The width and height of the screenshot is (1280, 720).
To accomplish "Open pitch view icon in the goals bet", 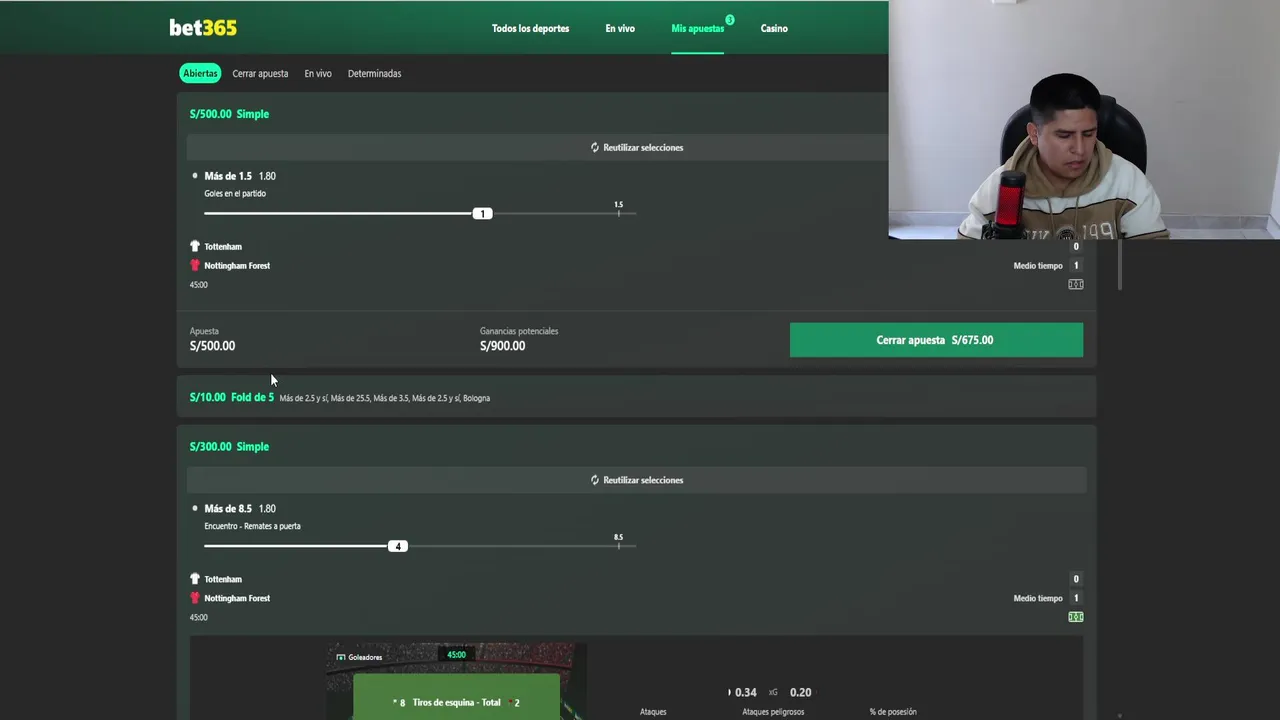I will (1075, 284).
